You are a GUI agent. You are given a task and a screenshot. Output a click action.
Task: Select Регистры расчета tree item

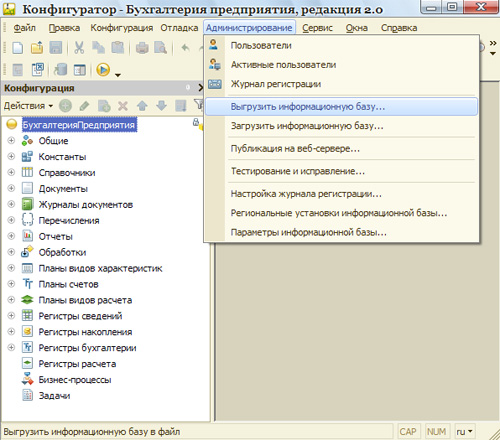click(x=77, y=364)
